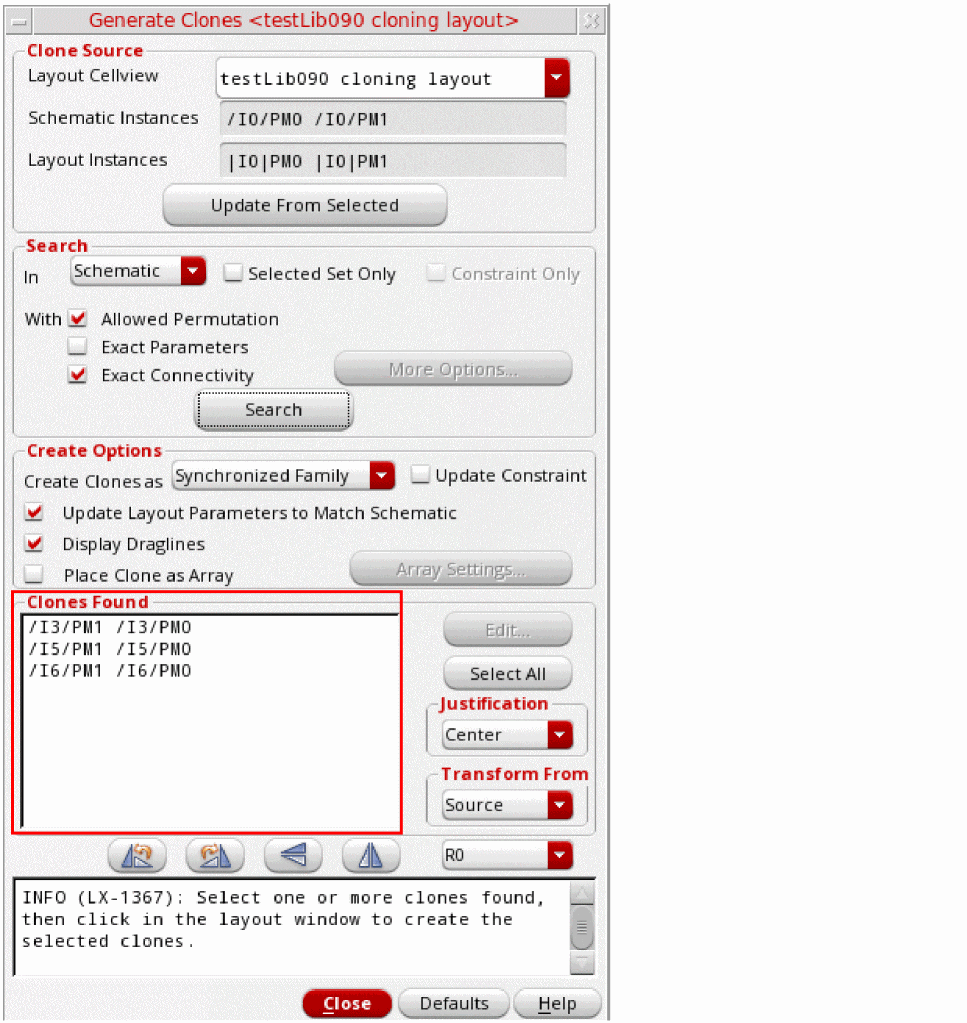Screen dimensions: 967x1023
Task: Select the /I5/PM1 /I5/PM0 clone entry
Action: coord(110,649)
